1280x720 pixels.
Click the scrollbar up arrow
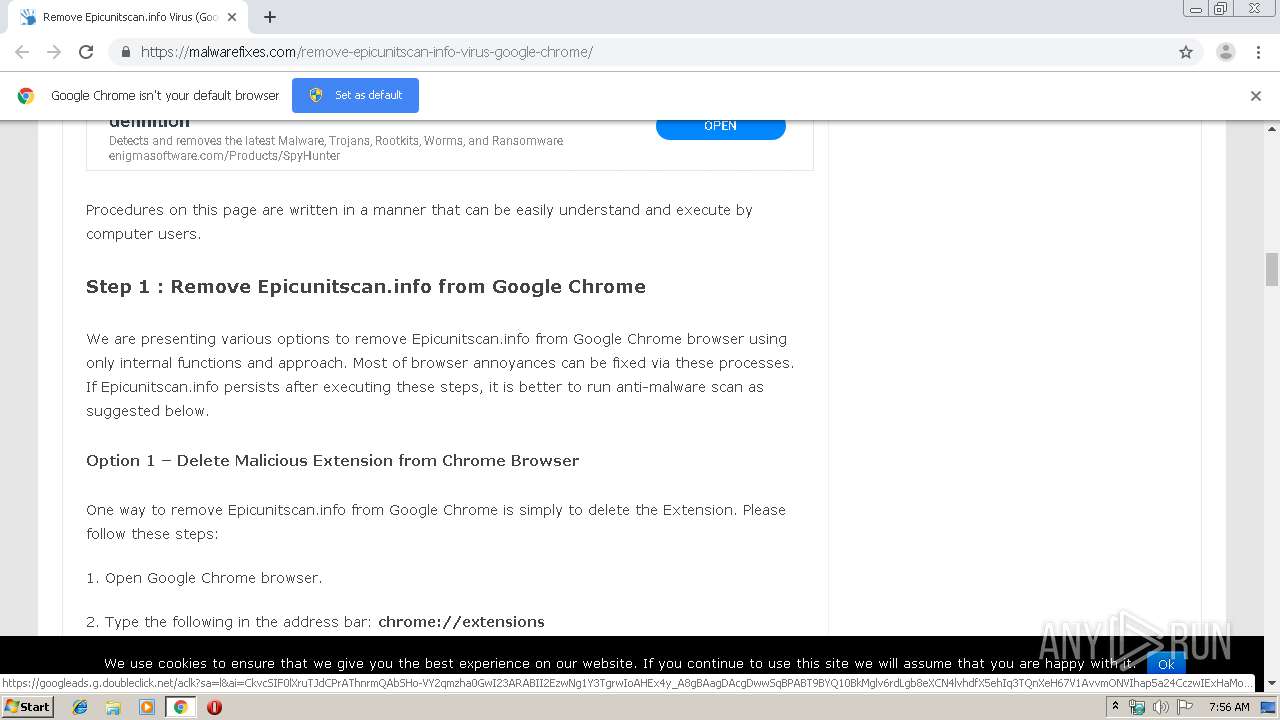(x=1272, y=128)
